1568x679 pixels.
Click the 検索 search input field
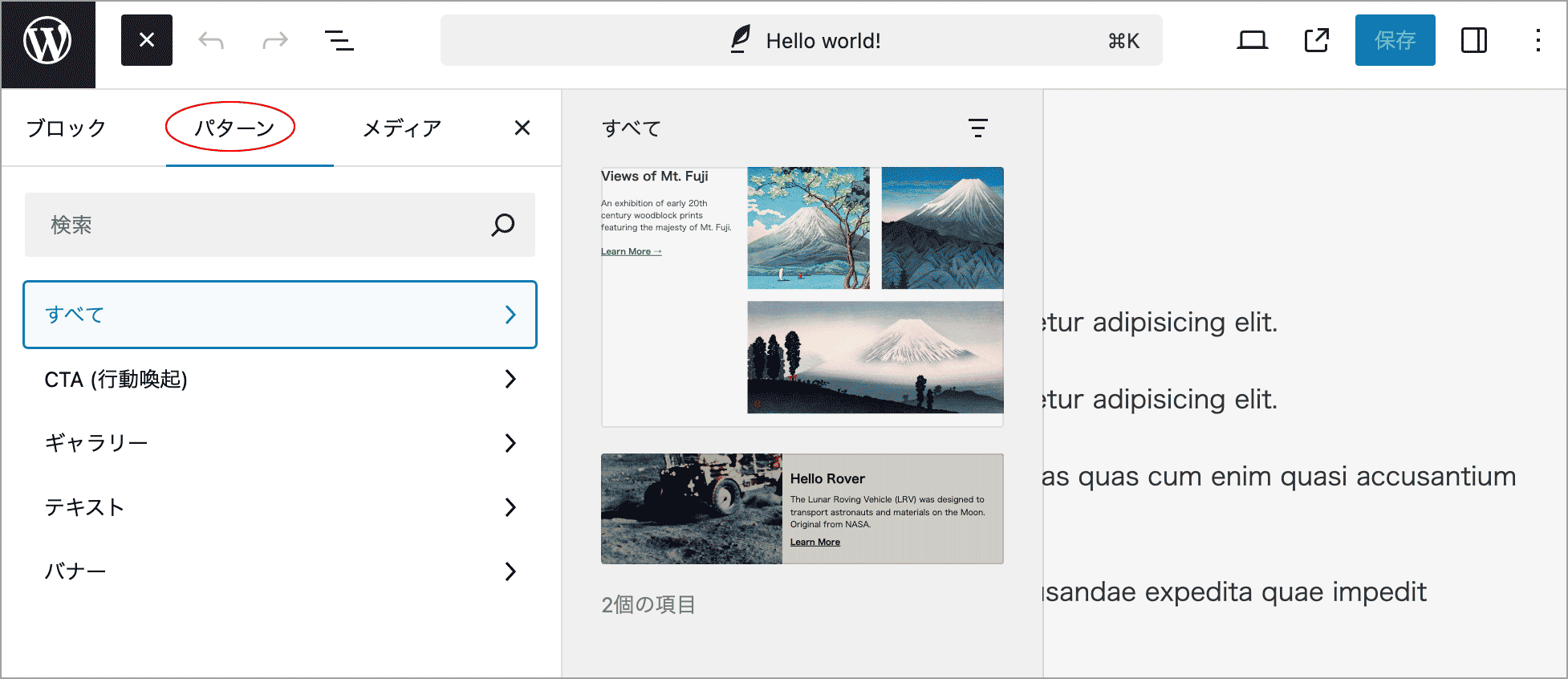pos(265,225)
